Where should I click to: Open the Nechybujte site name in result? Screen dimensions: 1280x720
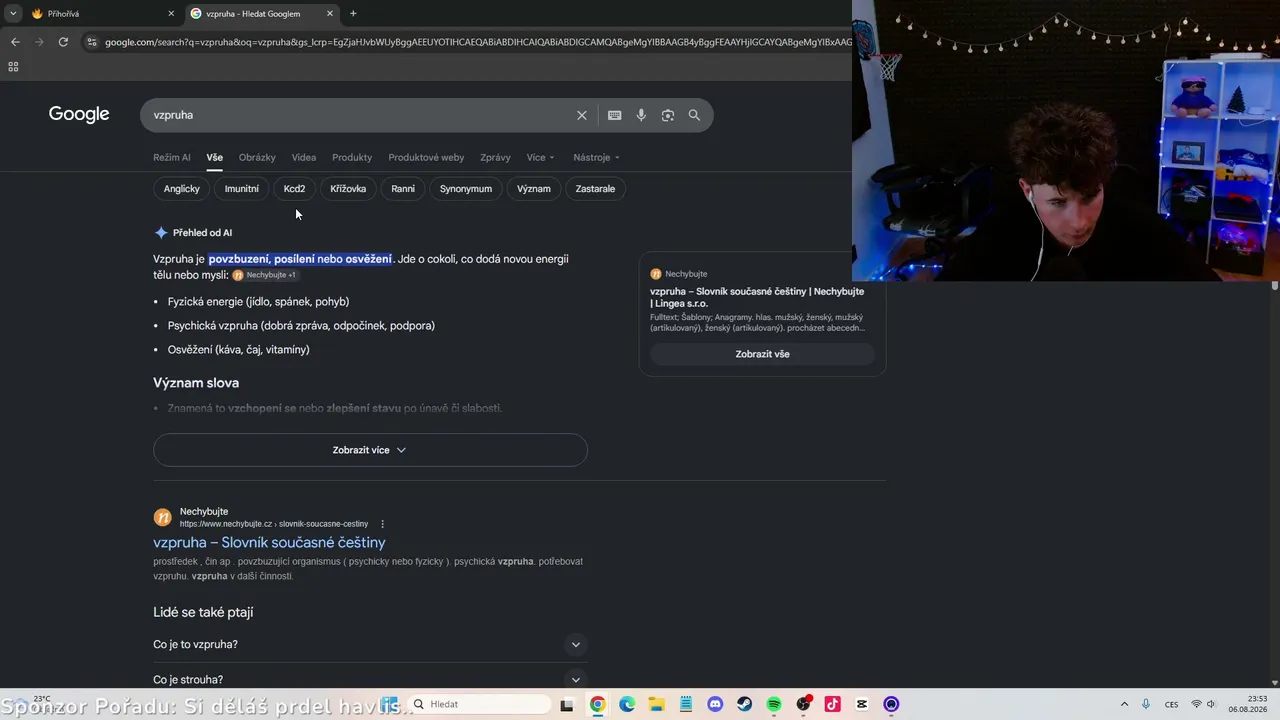pos(204,512)
